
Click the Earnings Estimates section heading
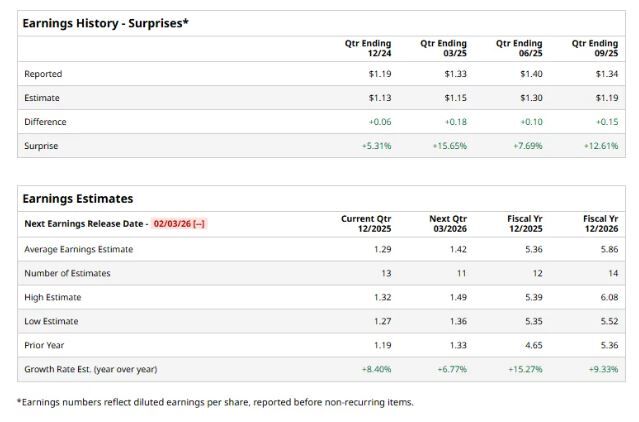click(x=77, y=199)
